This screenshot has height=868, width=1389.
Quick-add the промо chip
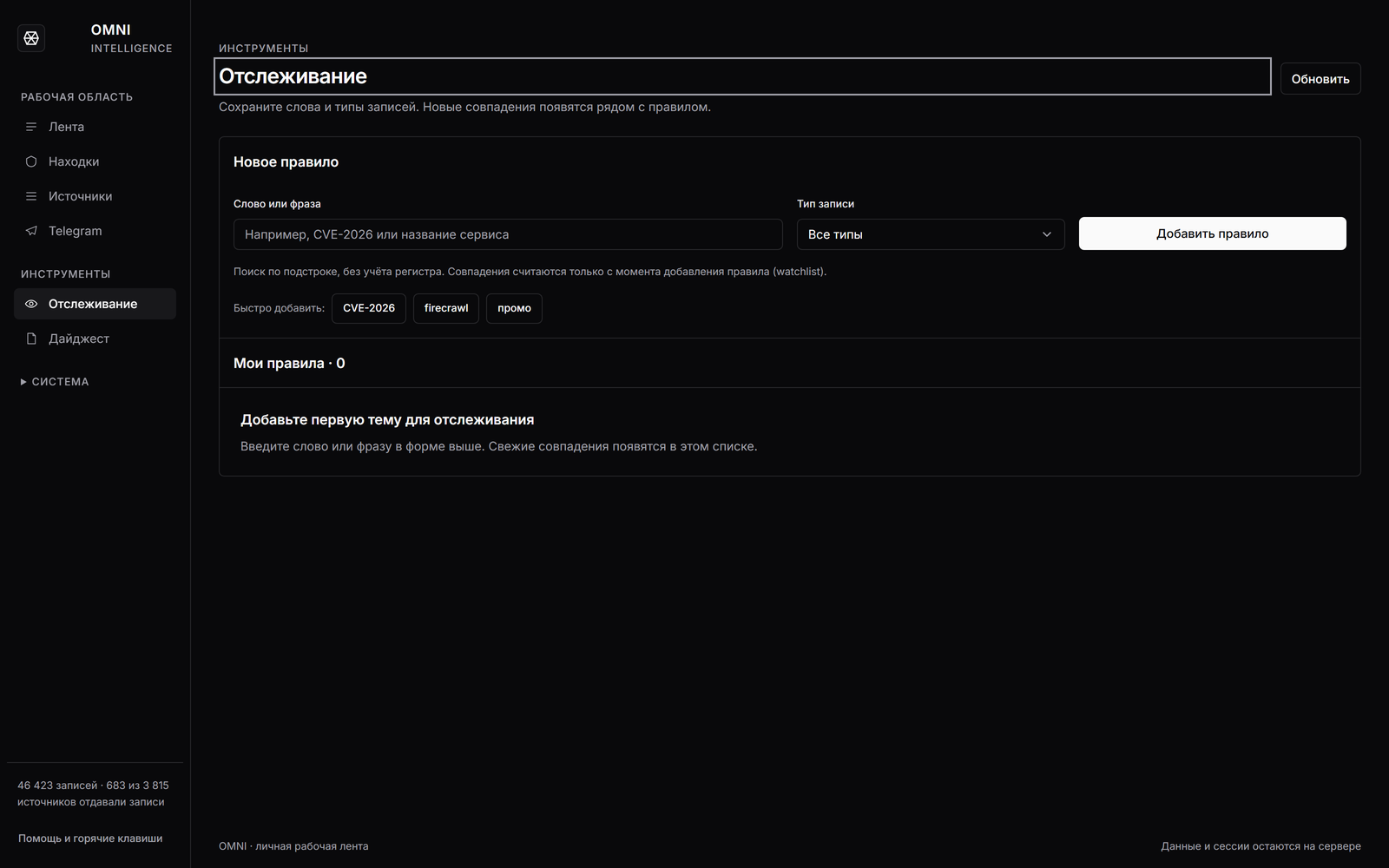514,308
